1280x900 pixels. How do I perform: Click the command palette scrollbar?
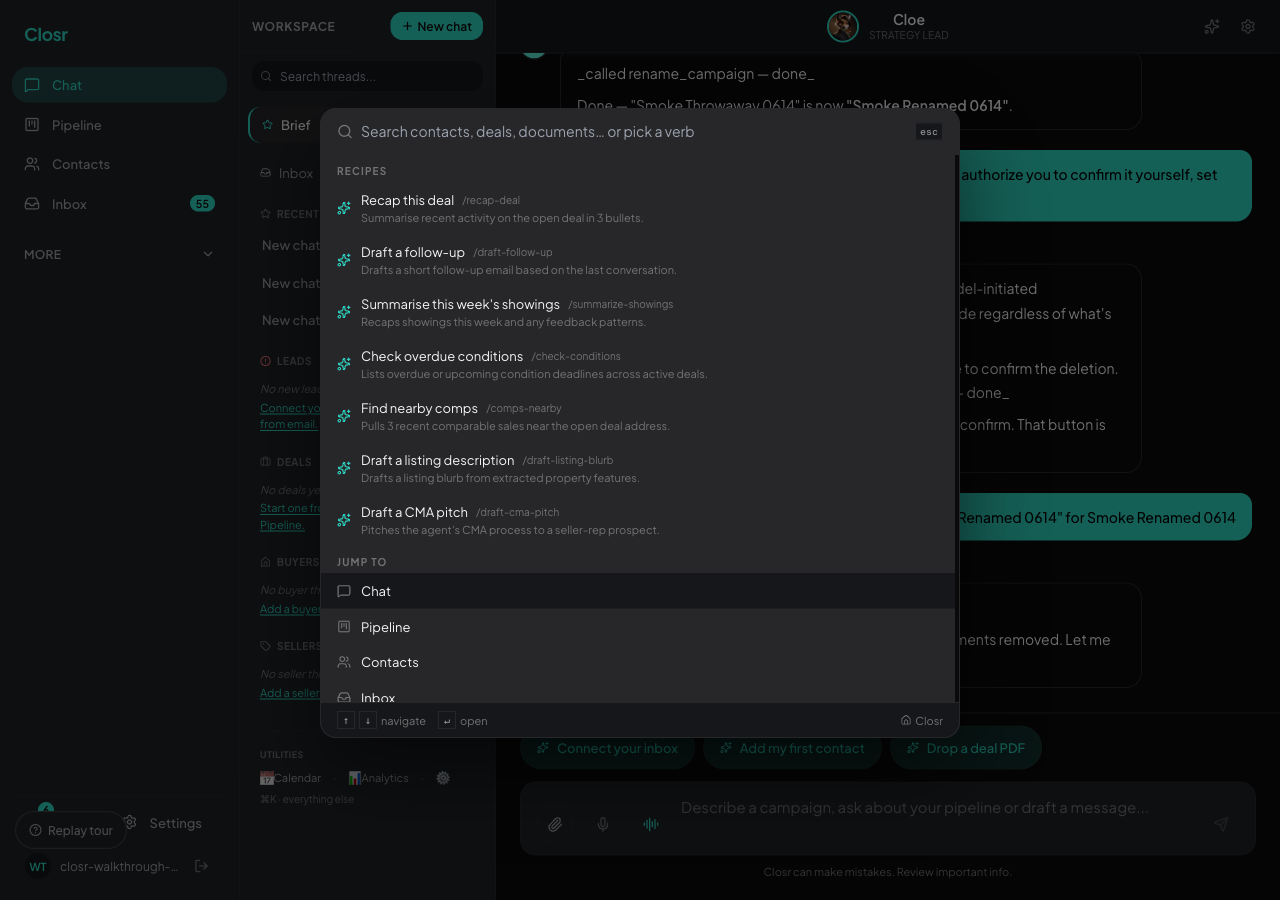pyautogui.click(x=957, y=428)
